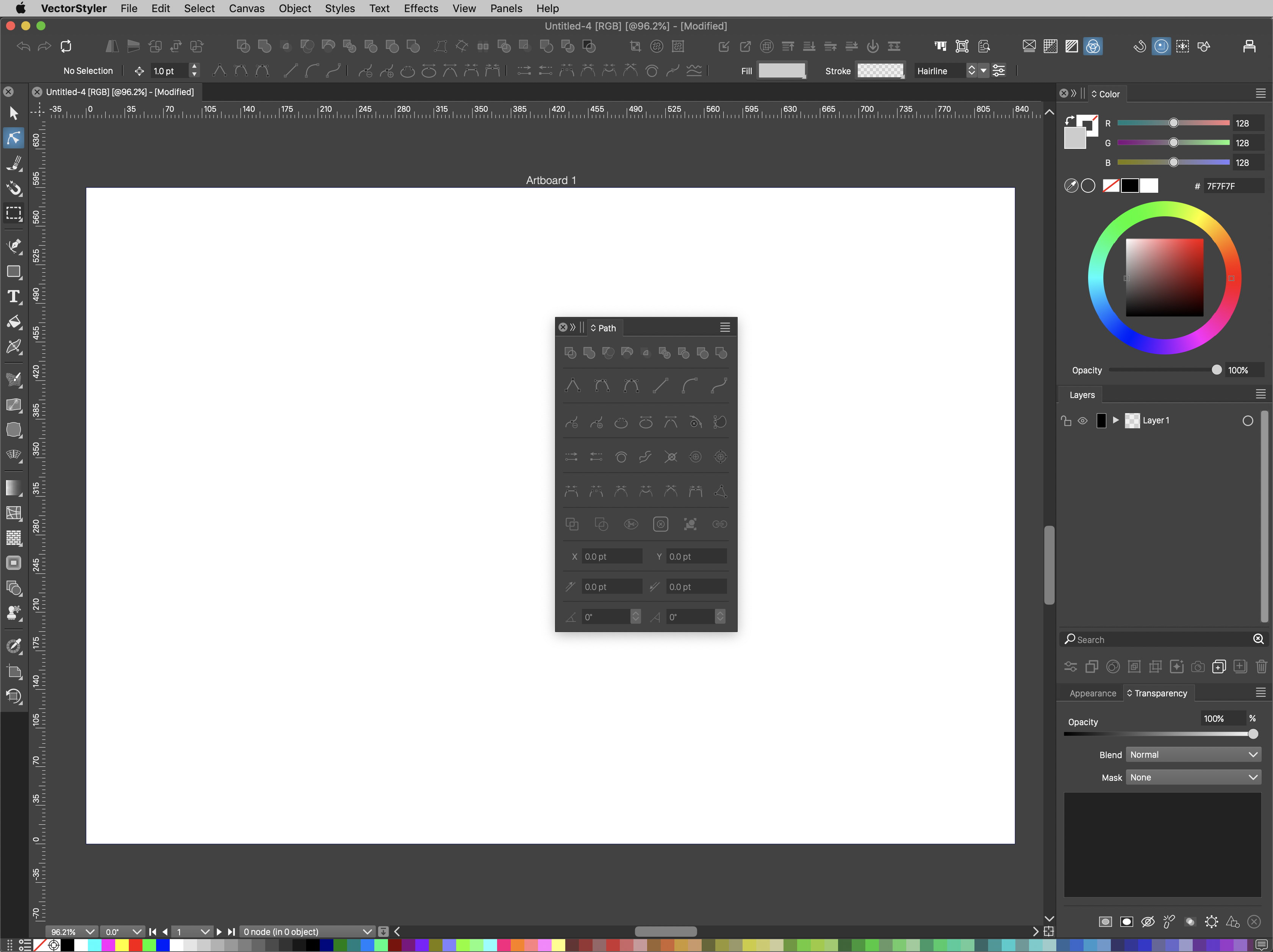Click the Undo arrow in toolbar
The height and width of the screenshot is (952, 1273).
23,46
